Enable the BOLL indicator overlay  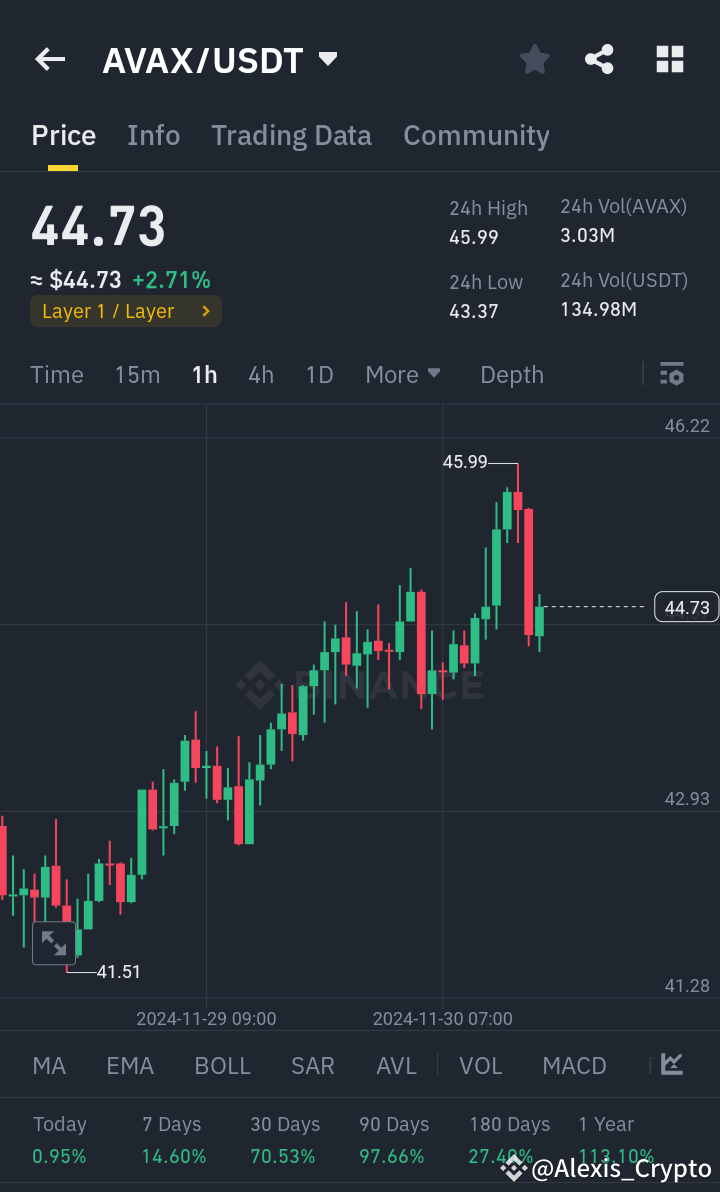(222, 1066)
